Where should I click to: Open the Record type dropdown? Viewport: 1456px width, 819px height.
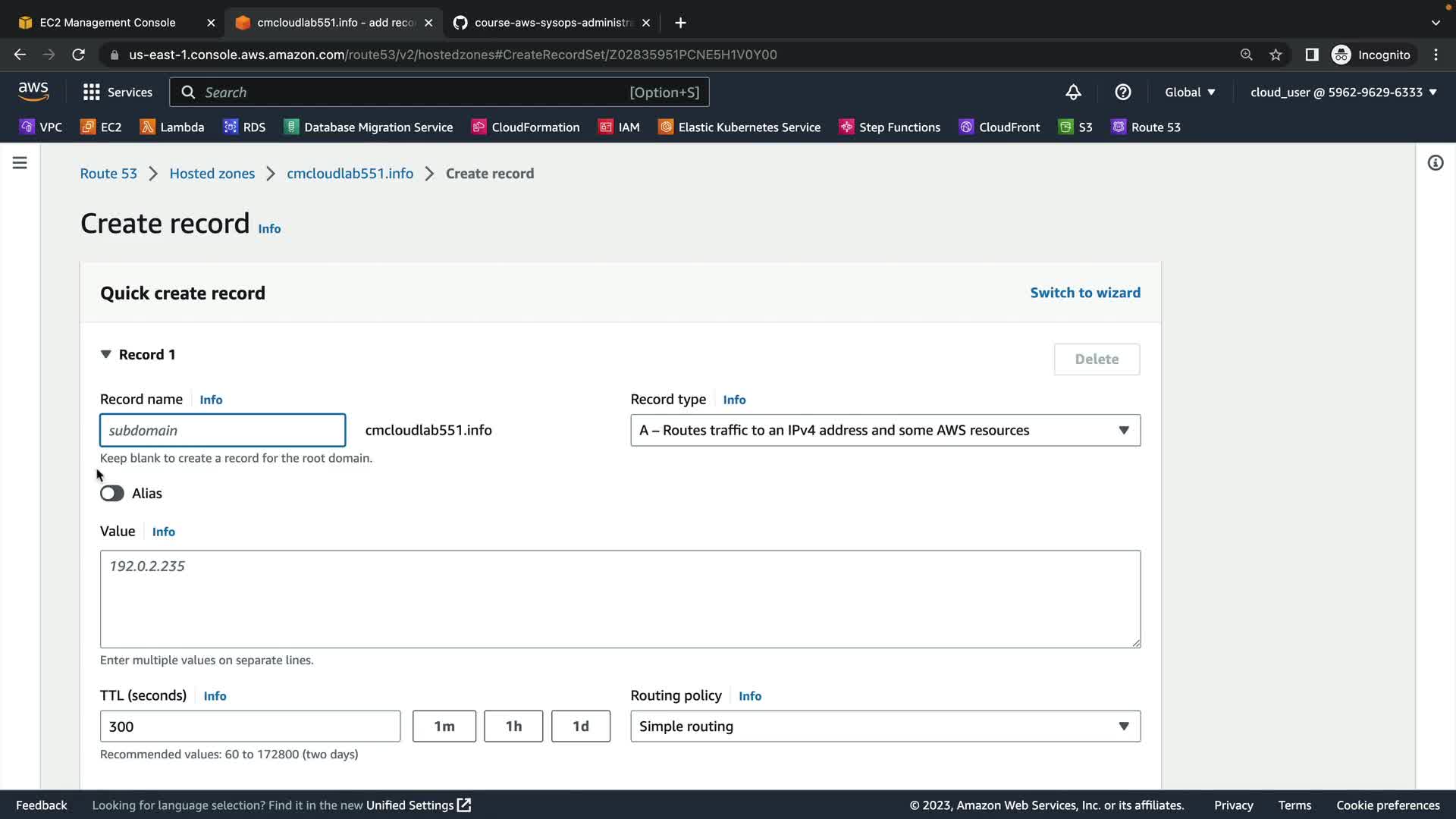pos(885,431)
